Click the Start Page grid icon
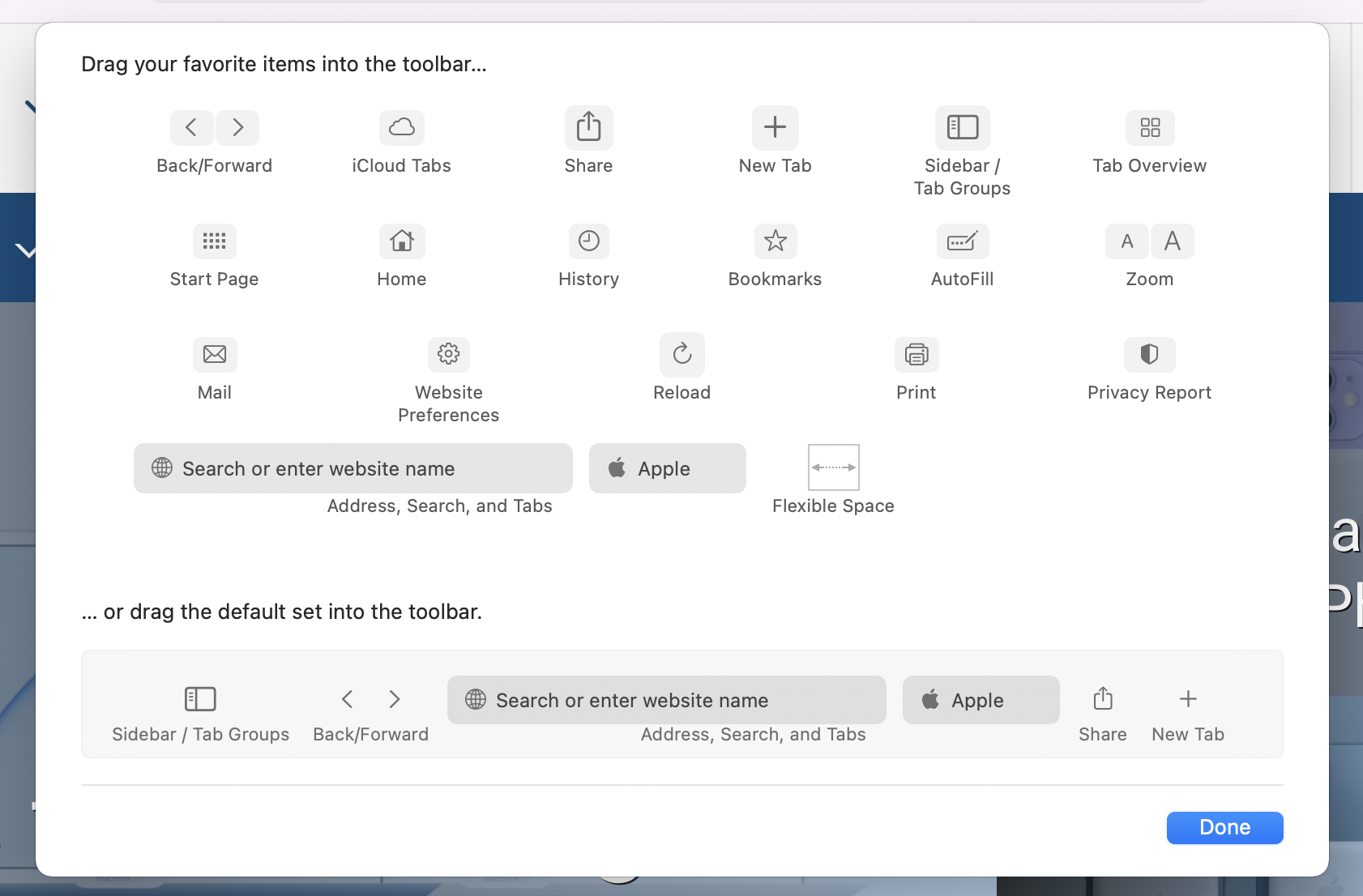The image size is (1363, 896). [x=213, y=241]
